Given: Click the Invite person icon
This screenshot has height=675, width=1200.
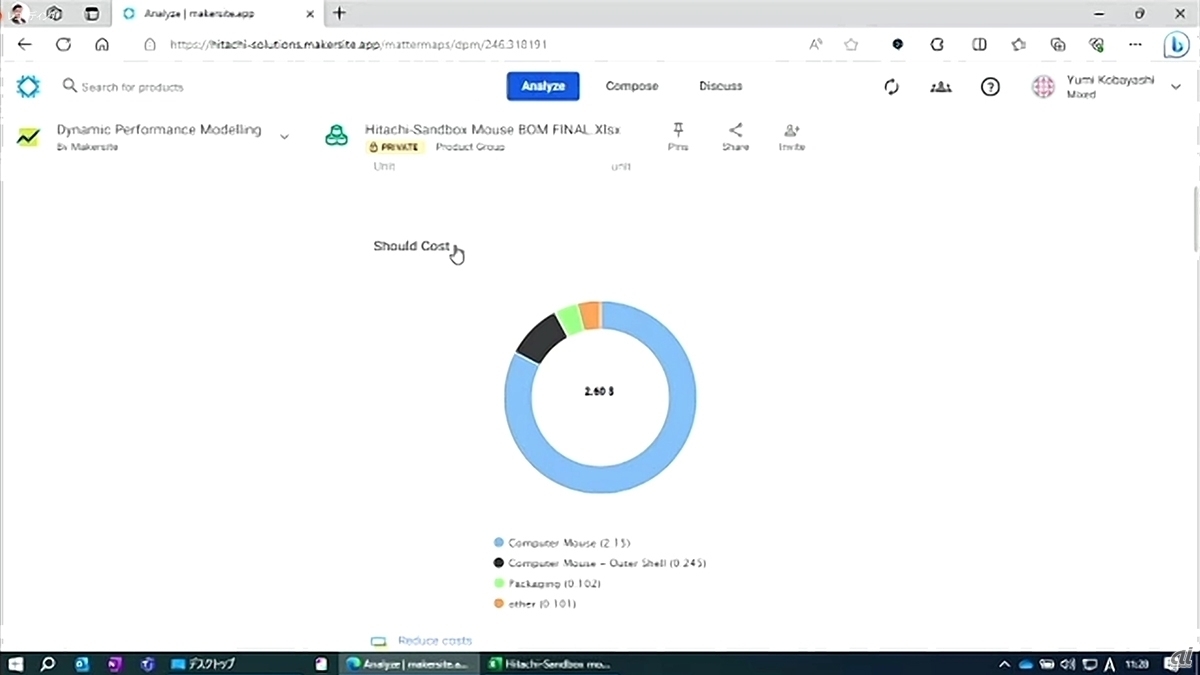Looking at the screenshot, I should (791, 131).
